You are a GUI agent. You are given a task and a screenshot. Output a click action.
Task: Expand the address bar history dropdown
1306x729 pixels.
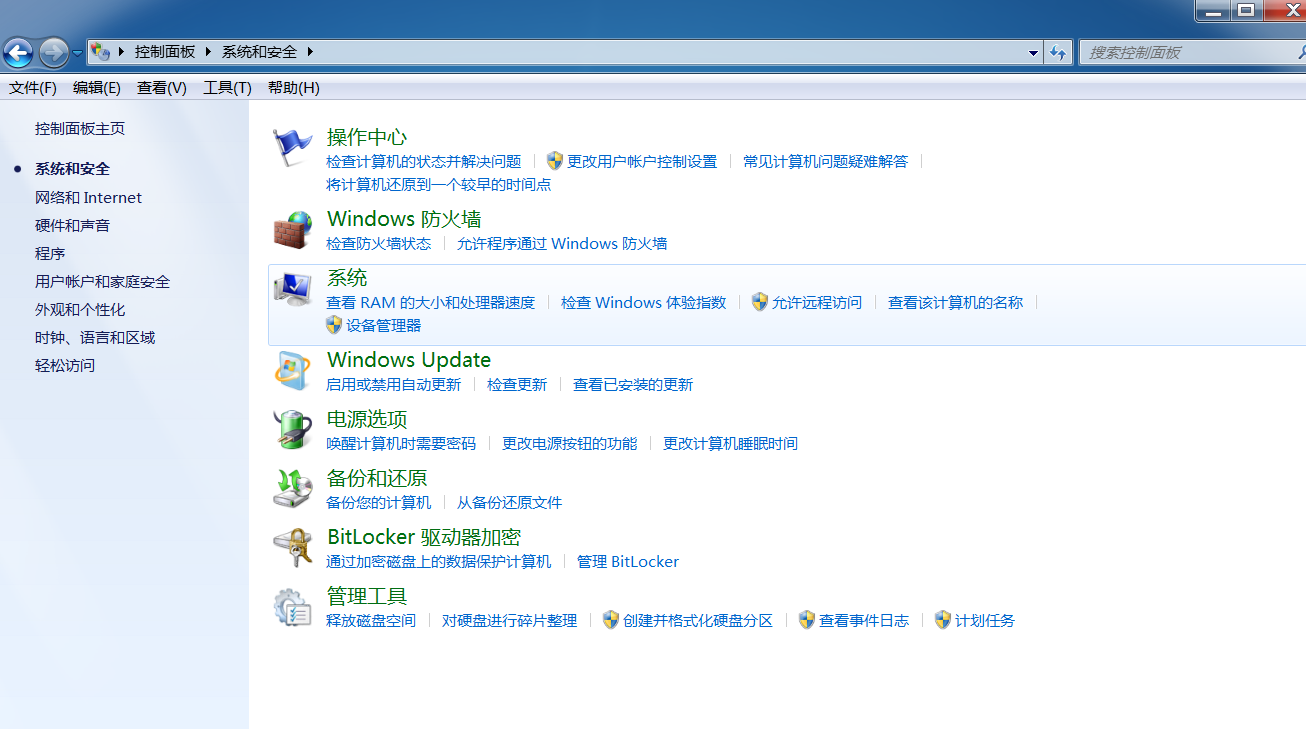(x=1034, y=52)
